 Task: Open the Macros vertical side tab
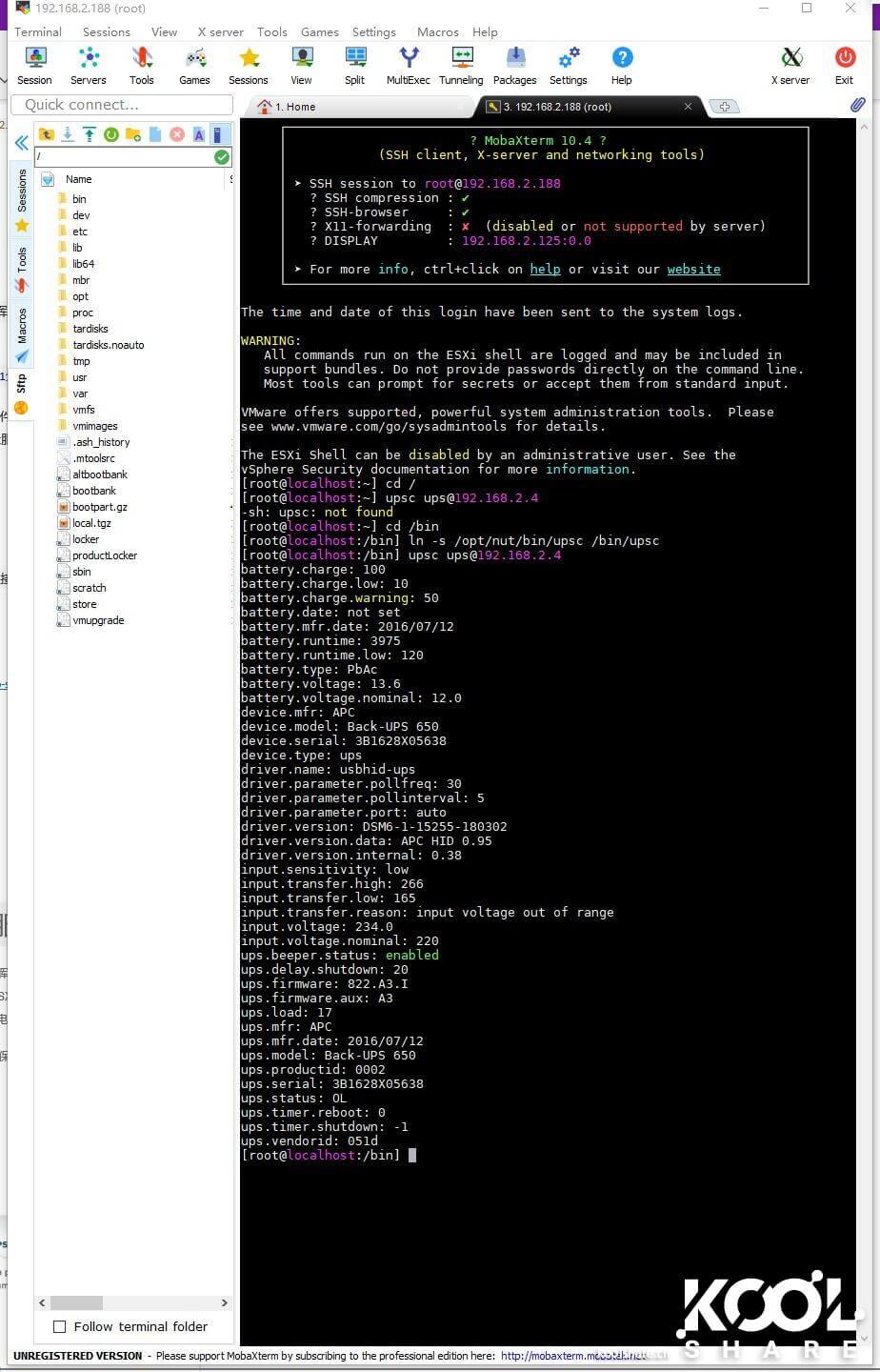pyautogui.click(x=22, y=326)
